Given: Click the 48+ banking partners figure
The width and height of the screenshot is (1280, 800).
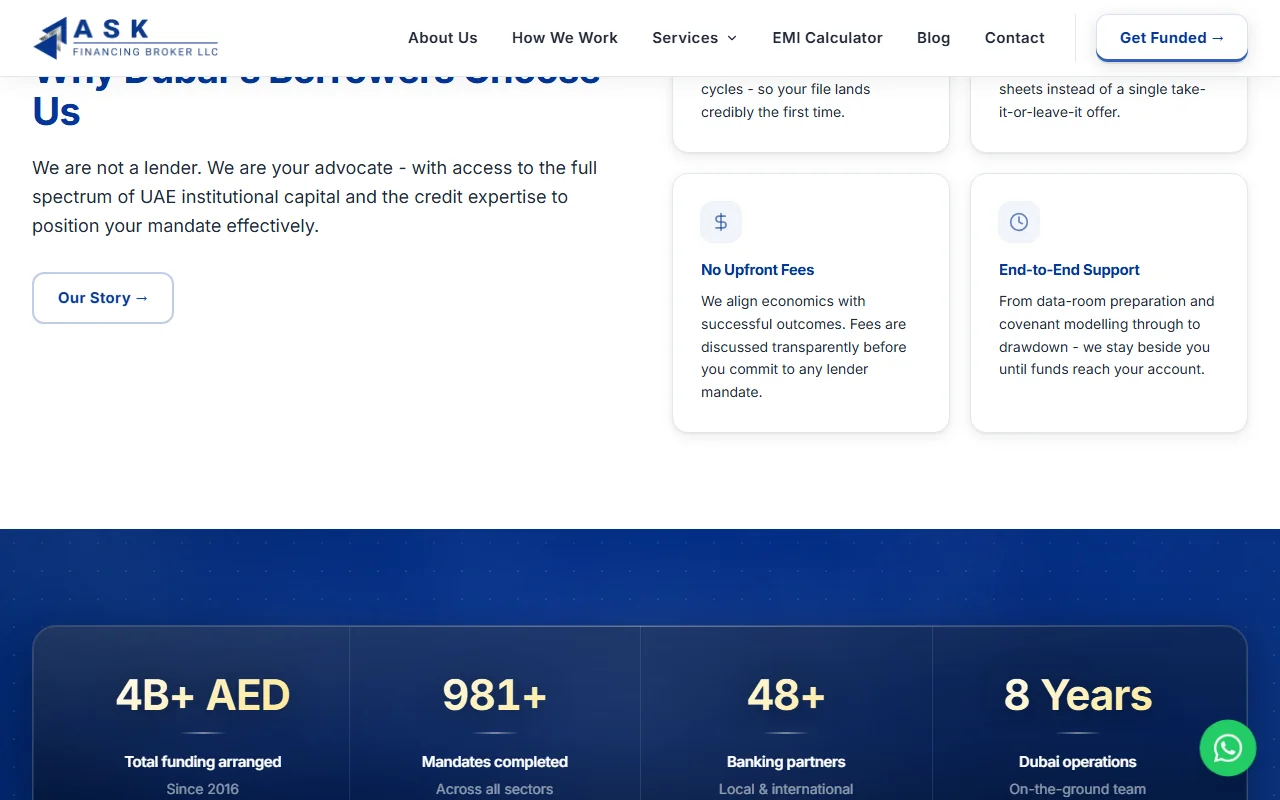Looking at the screenshot, I should 786,695.
